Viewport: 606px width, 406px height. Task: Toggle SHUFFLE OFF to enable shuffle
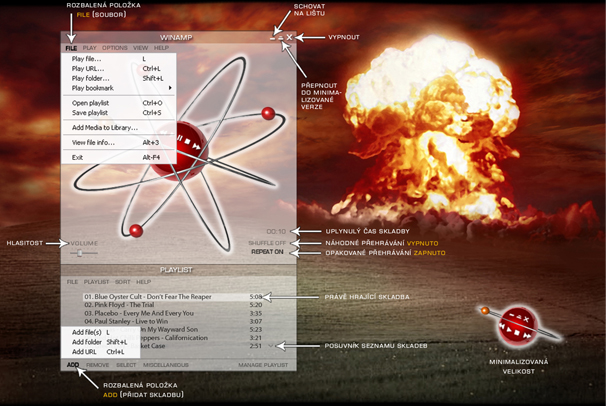tap(267, 243)
